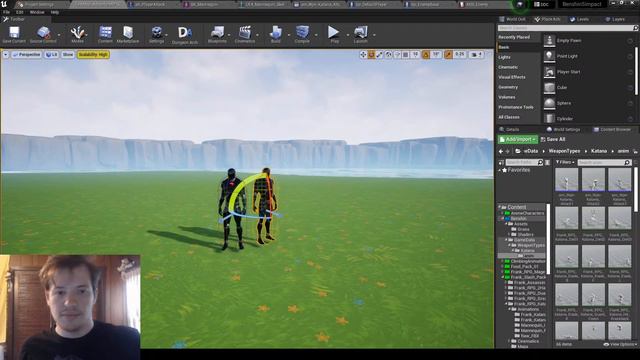Switch to the World Outliner tab

pyautogui.click(x=513, y=19)
